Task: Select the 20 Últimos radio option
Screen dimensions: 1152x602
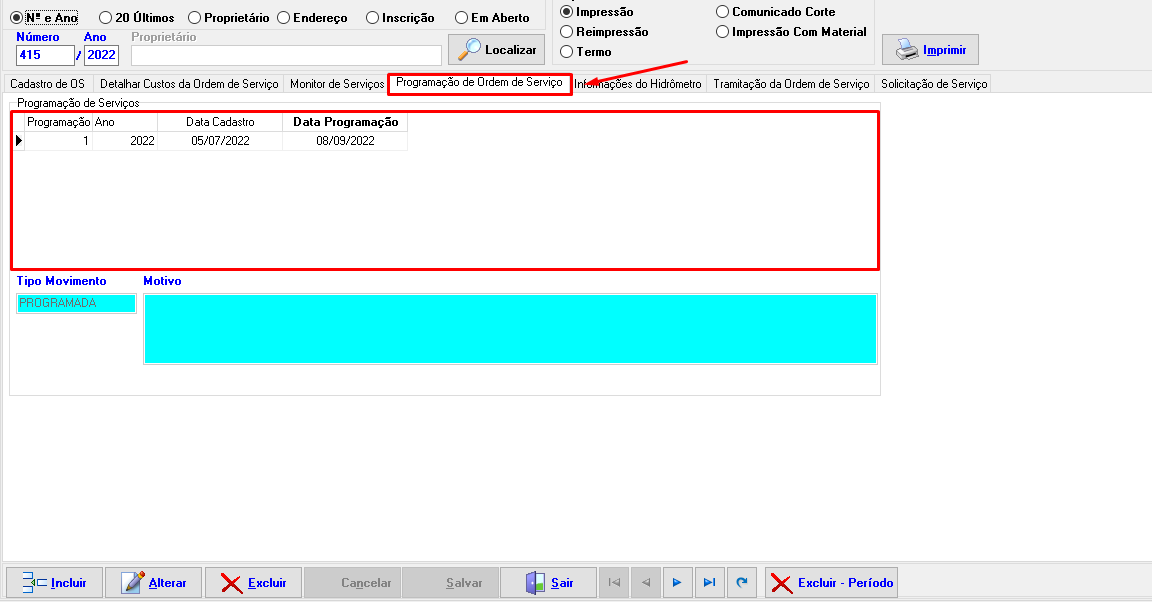Action: click(105, 18)
